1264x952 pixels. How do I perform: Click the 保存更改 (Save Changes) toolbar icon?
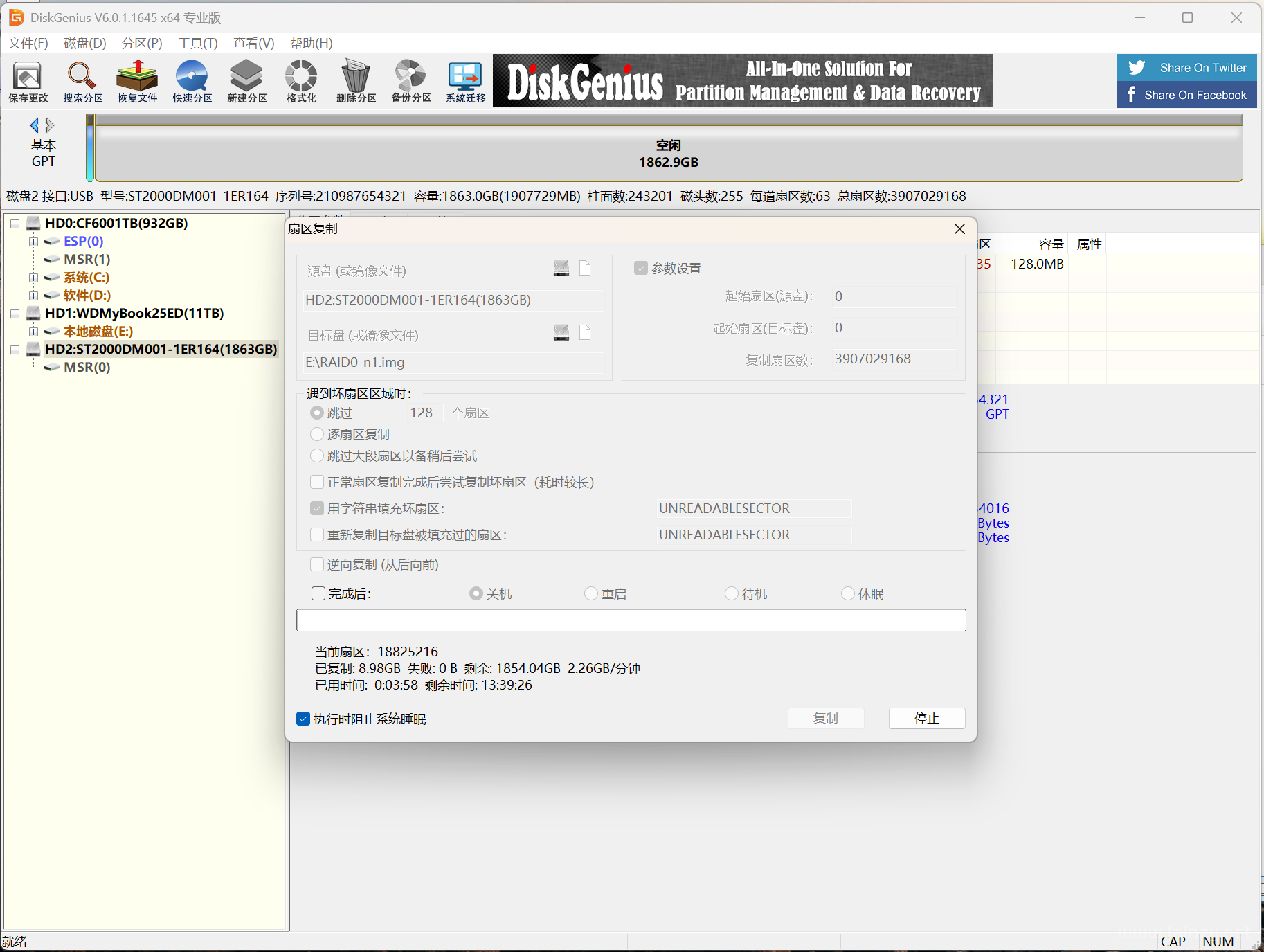coord(28,81)
